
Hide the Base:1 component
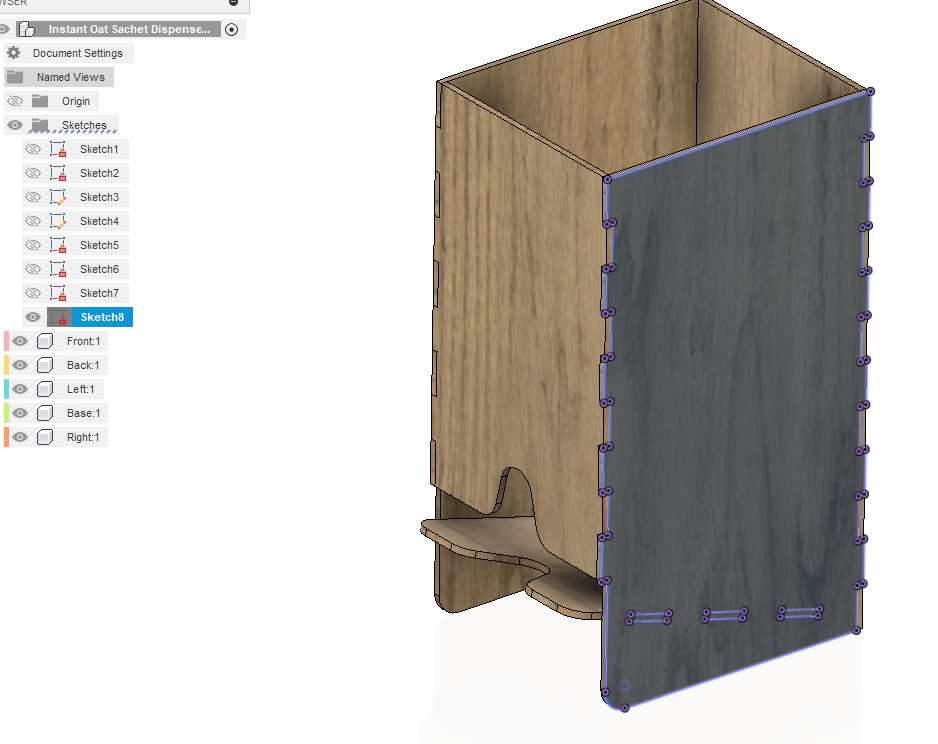(20, 413)
